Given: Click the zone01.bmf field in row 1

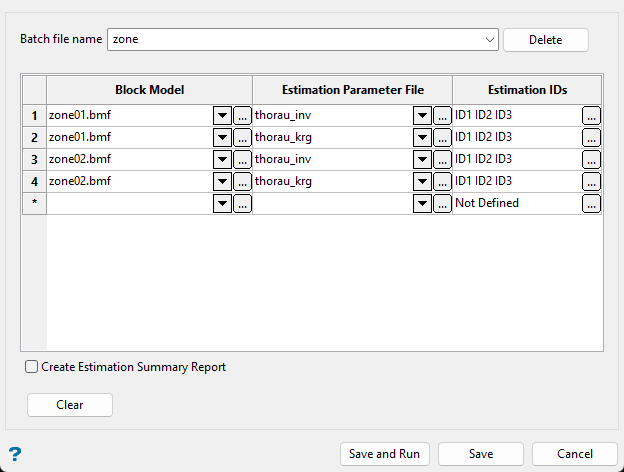Looking at the screenshot, I should (x=128, y=115).
